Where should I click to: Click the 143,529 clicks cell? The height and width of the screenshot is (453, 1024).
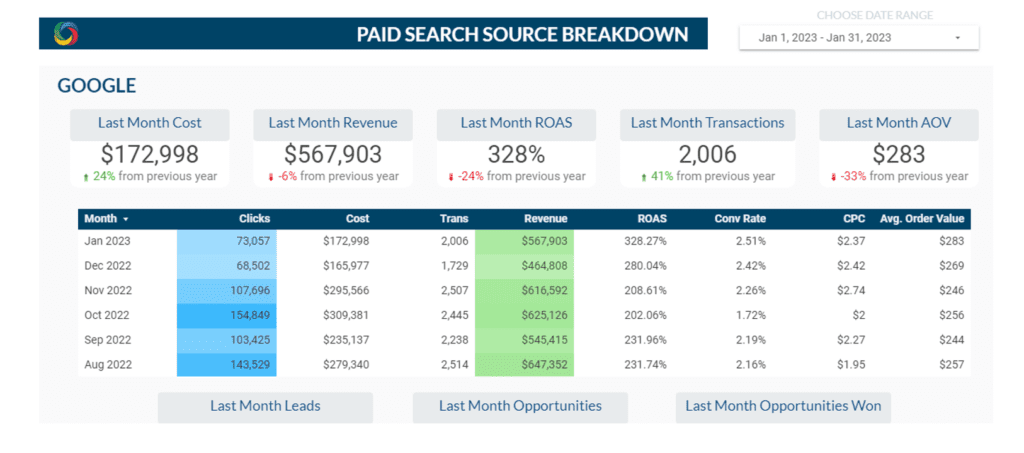(227, 365)
